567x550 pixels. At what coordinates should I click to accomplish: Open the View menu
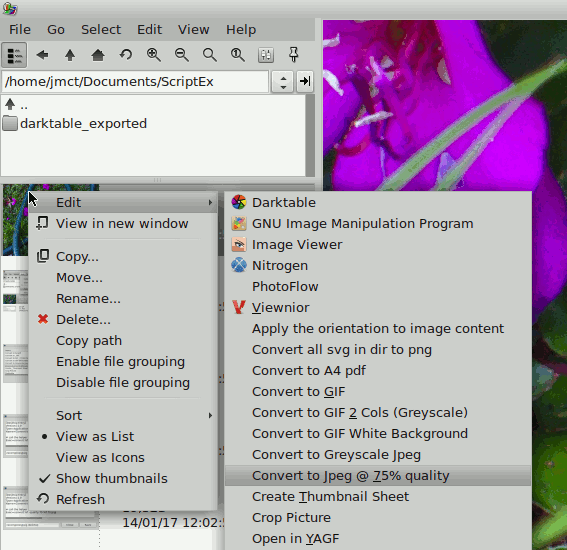193,30
